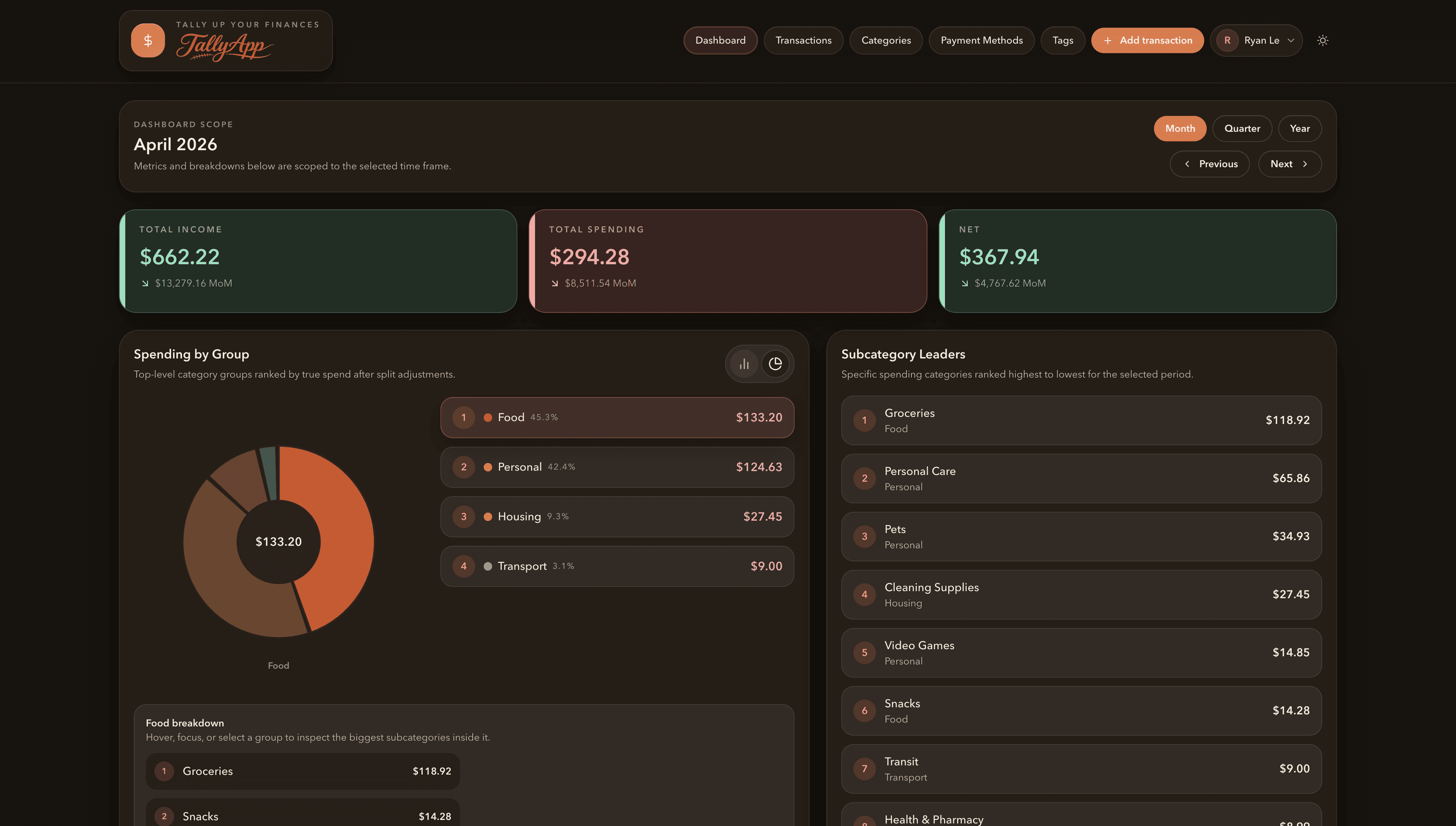Switch scope to Year

(1299, 128)
